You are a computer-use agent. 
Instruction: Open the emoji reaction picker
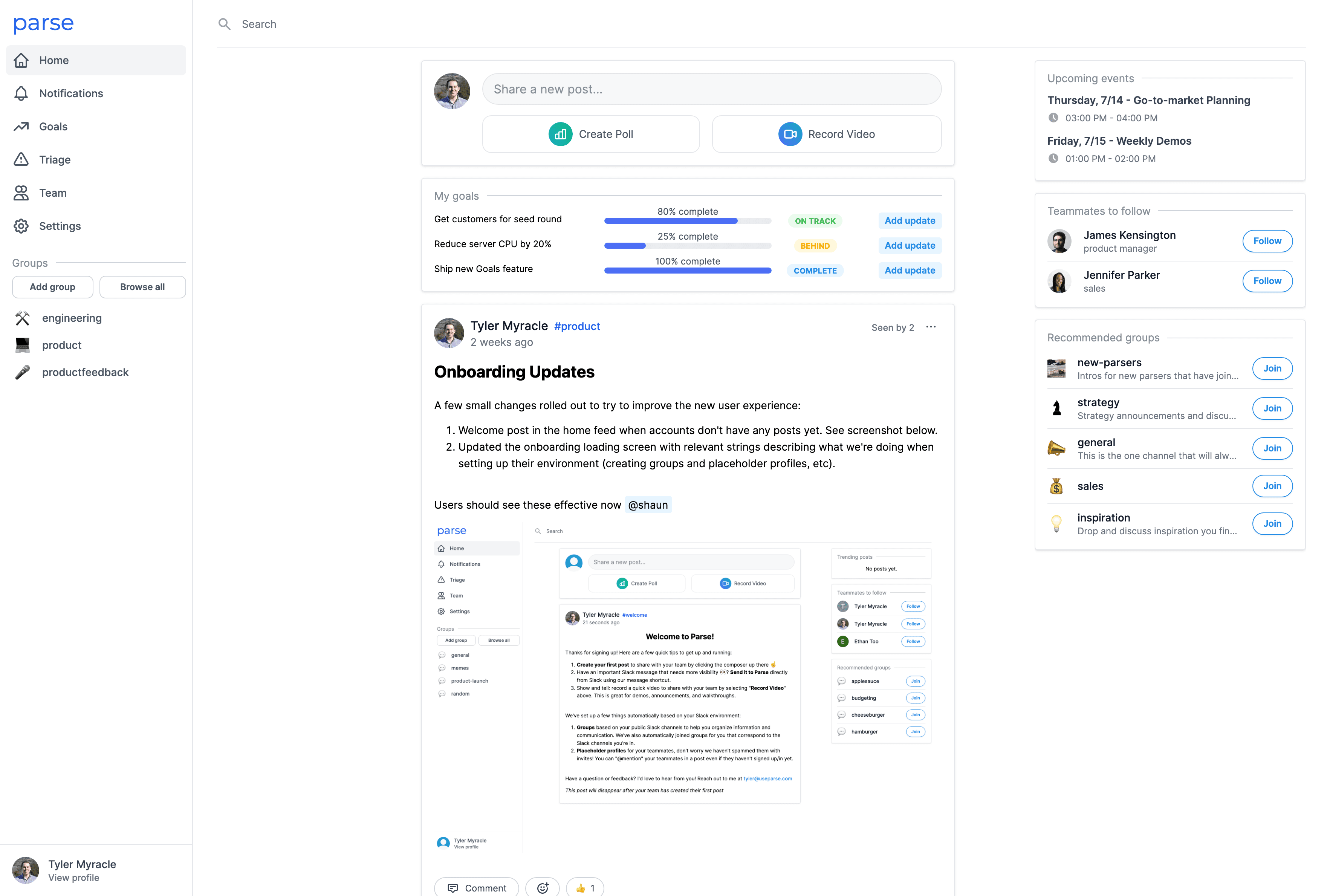[542, 887]
